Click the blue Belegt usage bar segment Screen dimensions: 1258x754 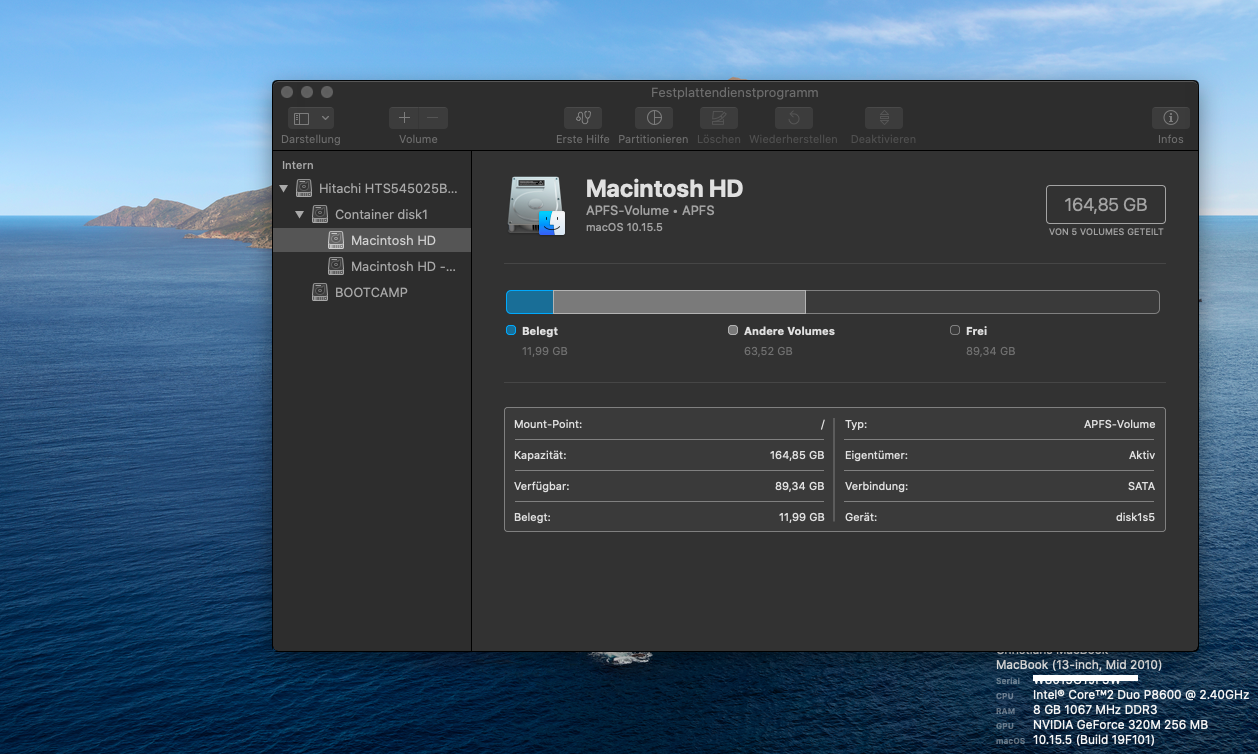(x=529, y=302)
